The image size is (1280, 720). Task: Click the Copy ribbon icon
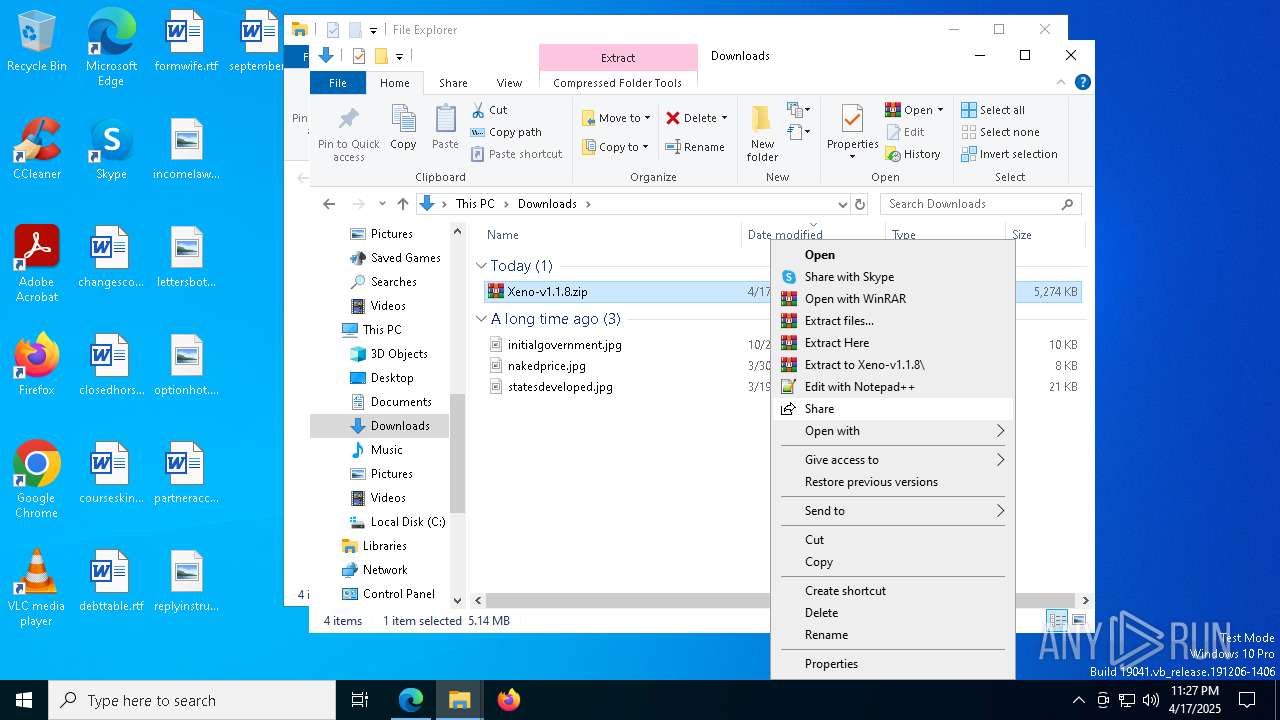pyautogui.click(x=403, y=120)
